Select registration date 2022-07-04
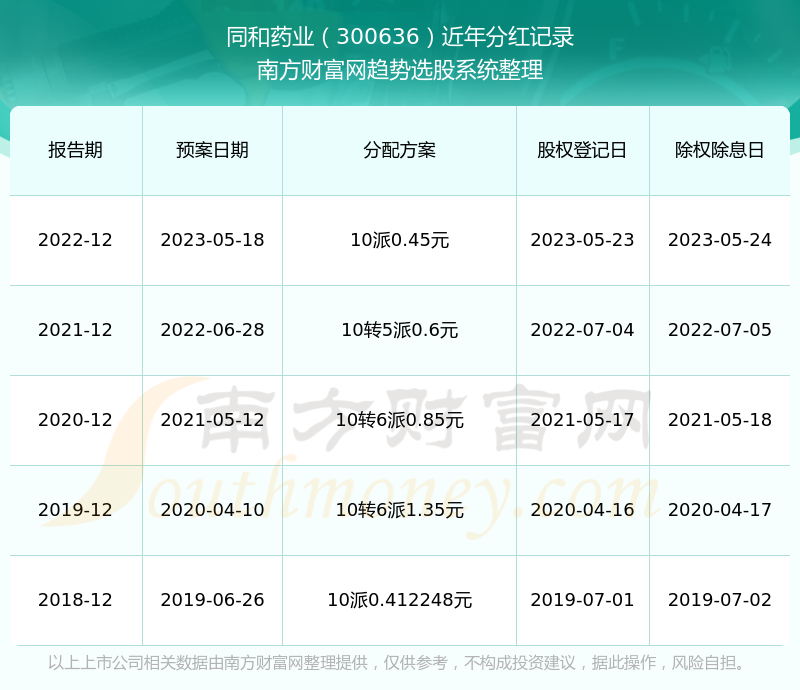 (582, 330)
